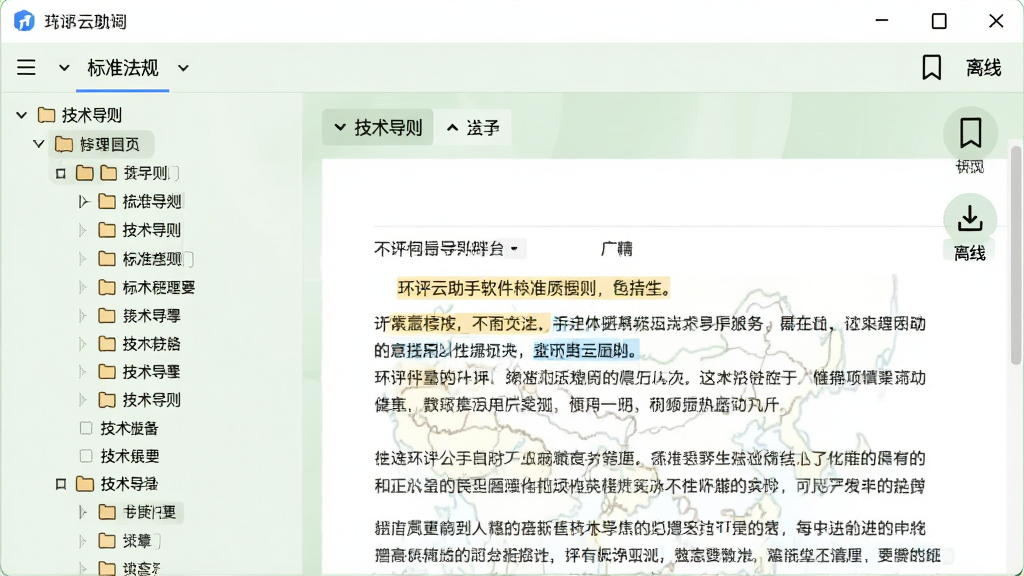
Task: Click the yellow highlighted line starting 环评云助手
Action: coord(534,288)
